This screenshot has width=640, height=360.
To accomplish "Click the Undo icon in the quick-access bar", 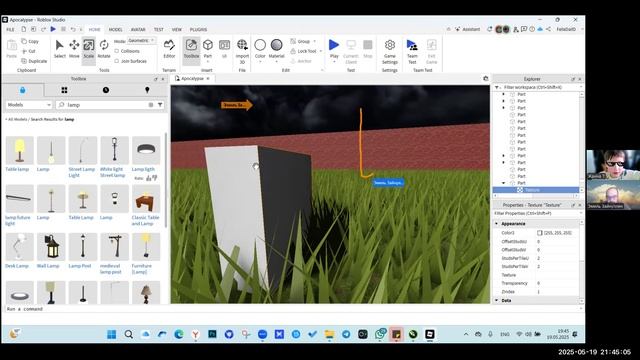I will click(73, 29).
